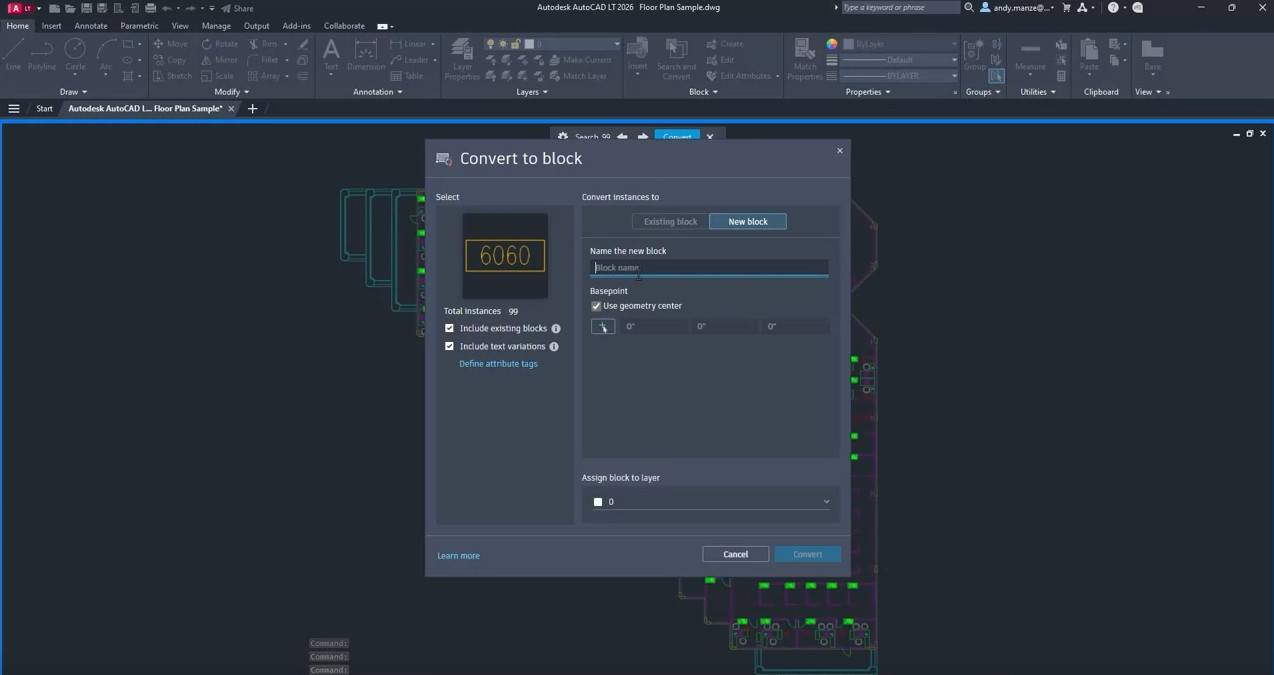
Task: Expand the Modify panel
Action: (231, 92)
